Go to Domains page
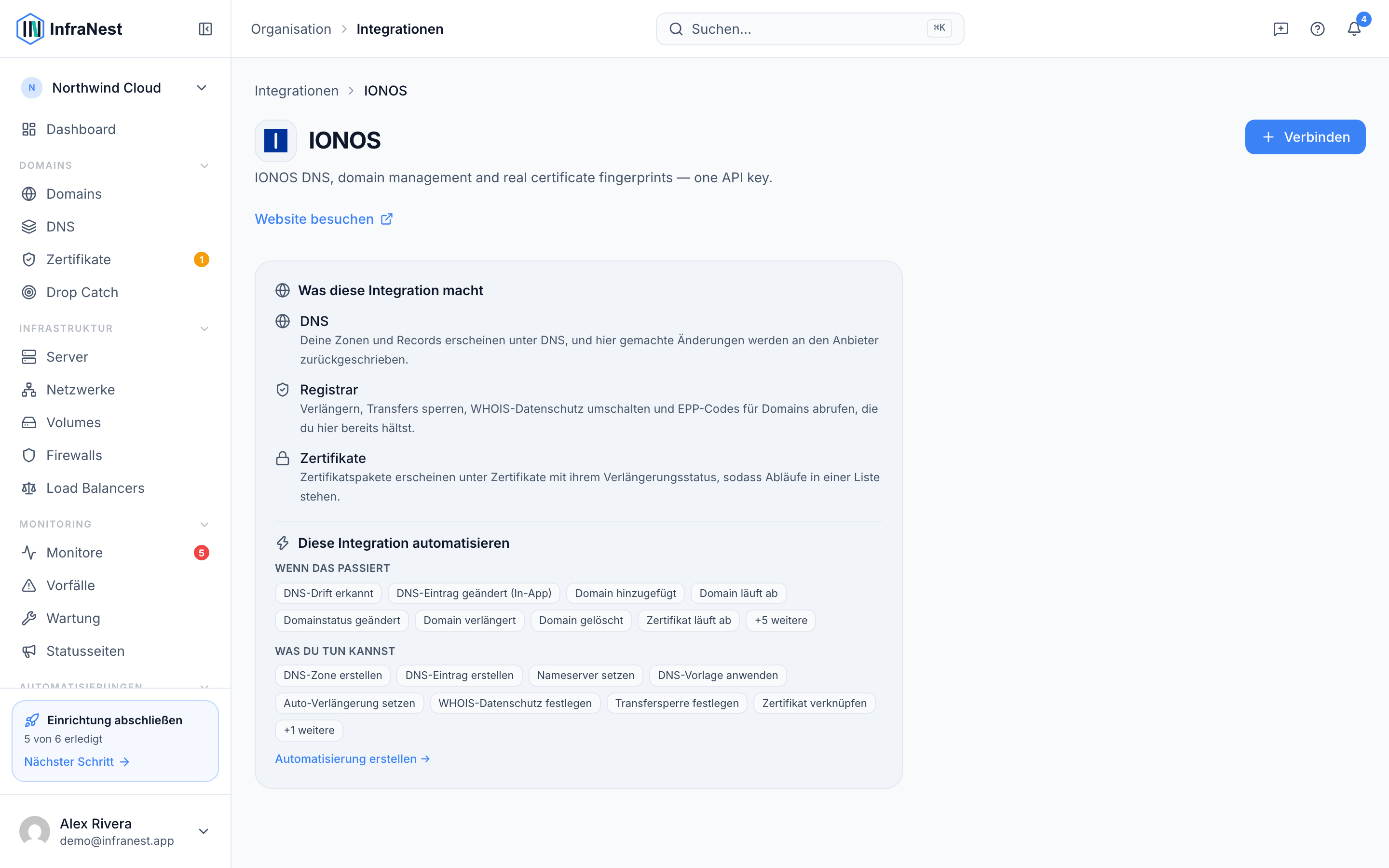Viewport: 1389px width, 868px height. click(x=115, y=194)
